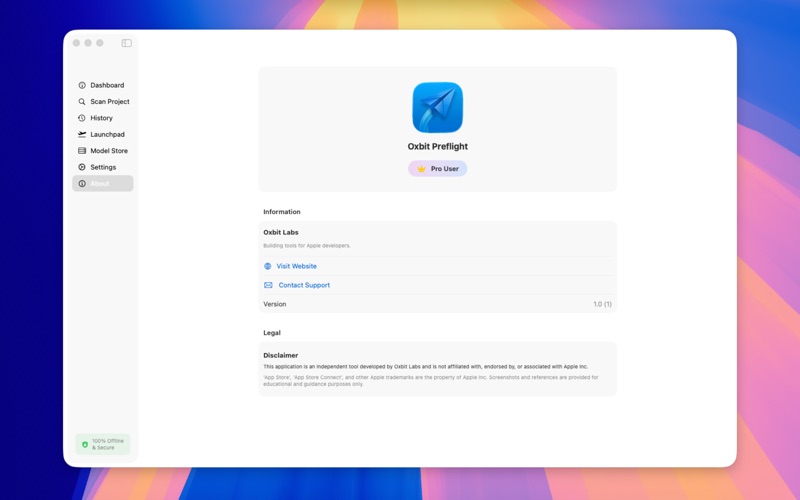Click the Oxbit Labs heading
Screen dimensions: 800x500
coord(281,232)
